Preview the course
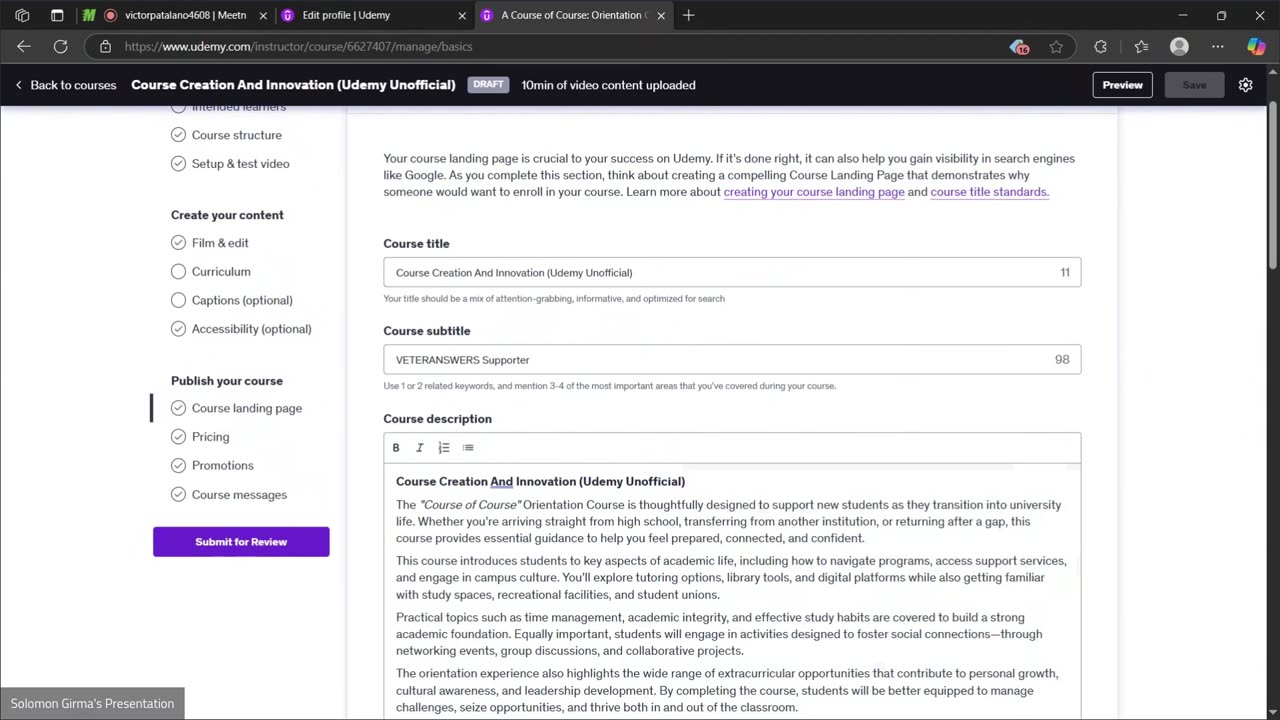Image resolution: width=1280 pixels, height=720 pixels. click(x=1122, y=85)
